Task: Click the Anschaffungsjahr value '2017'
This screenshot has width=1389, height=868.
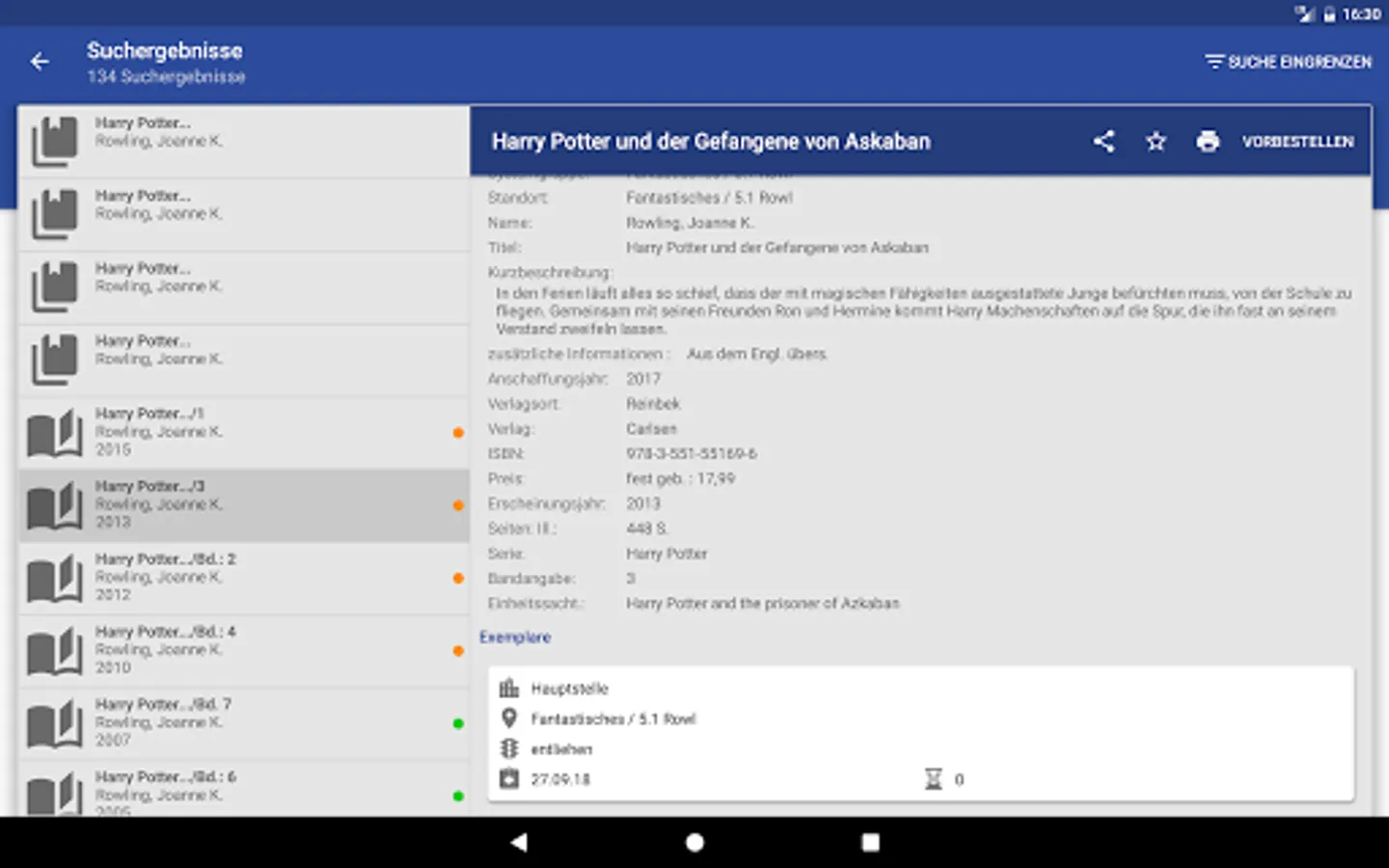Action: tap(643, 379)
